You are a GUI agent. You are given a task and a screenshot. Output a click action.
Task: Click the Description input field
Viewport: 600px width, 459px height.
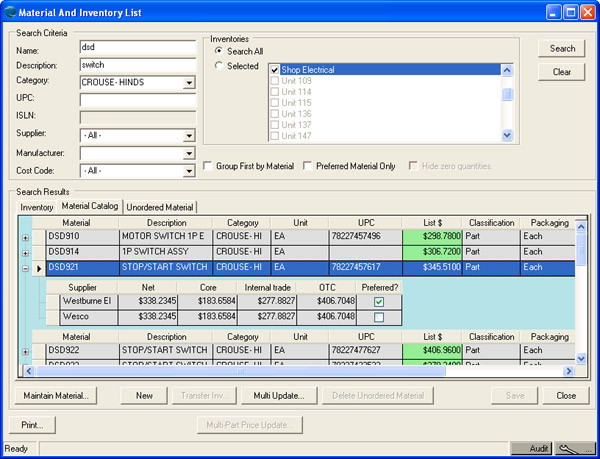137,64
